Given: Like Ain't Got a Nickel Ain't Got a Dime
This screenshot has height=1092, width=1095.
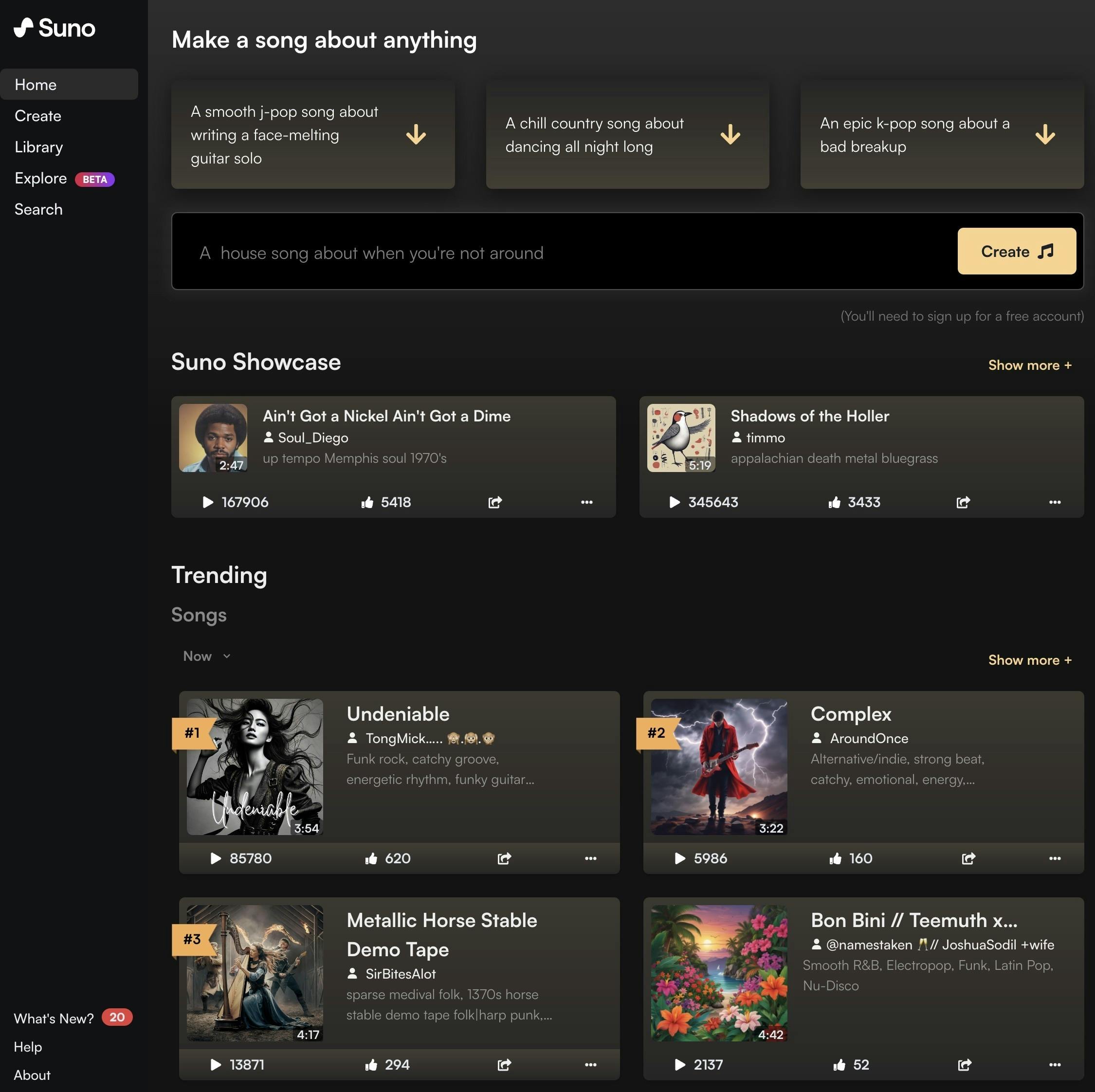Looking at the screenshot, I should [x=368, y=502].
